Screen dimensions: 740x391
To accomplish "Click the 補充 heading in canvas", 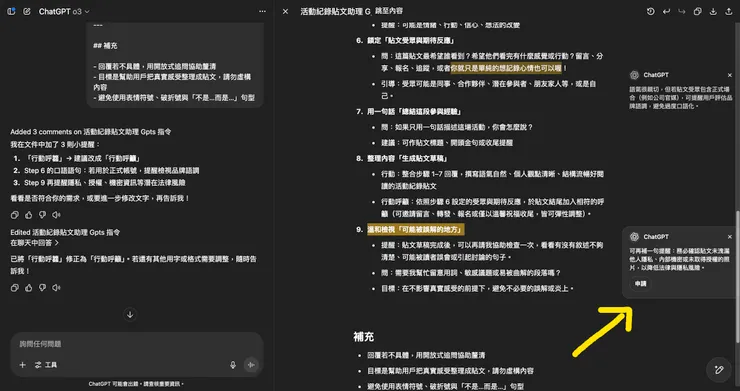I will point(363,336).
